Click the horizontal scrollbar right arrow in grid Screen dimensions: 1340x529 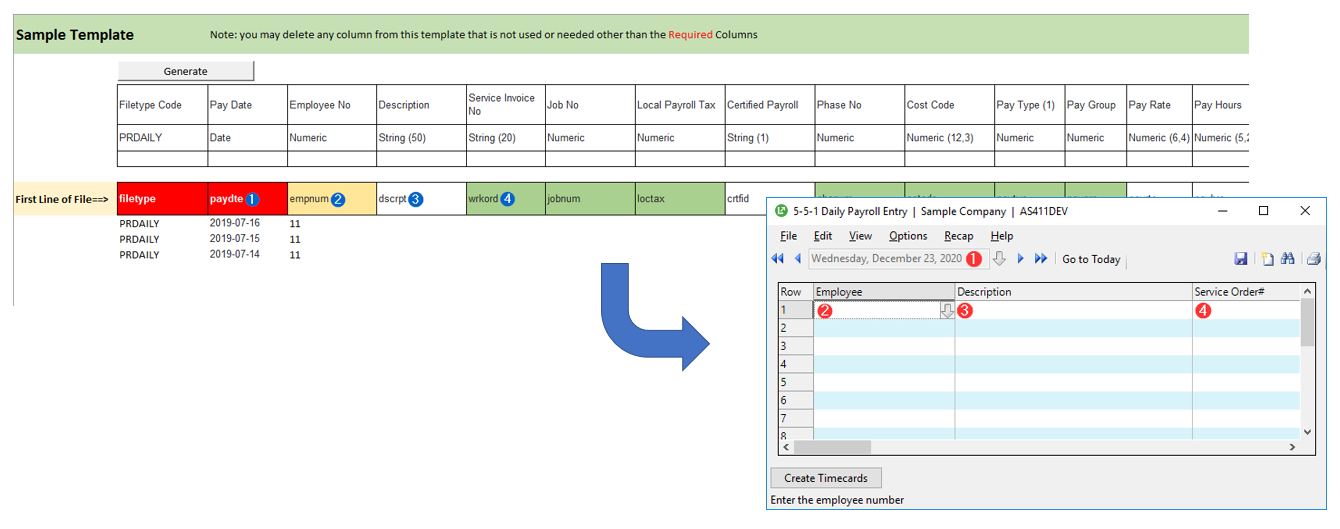[1292, 447]
